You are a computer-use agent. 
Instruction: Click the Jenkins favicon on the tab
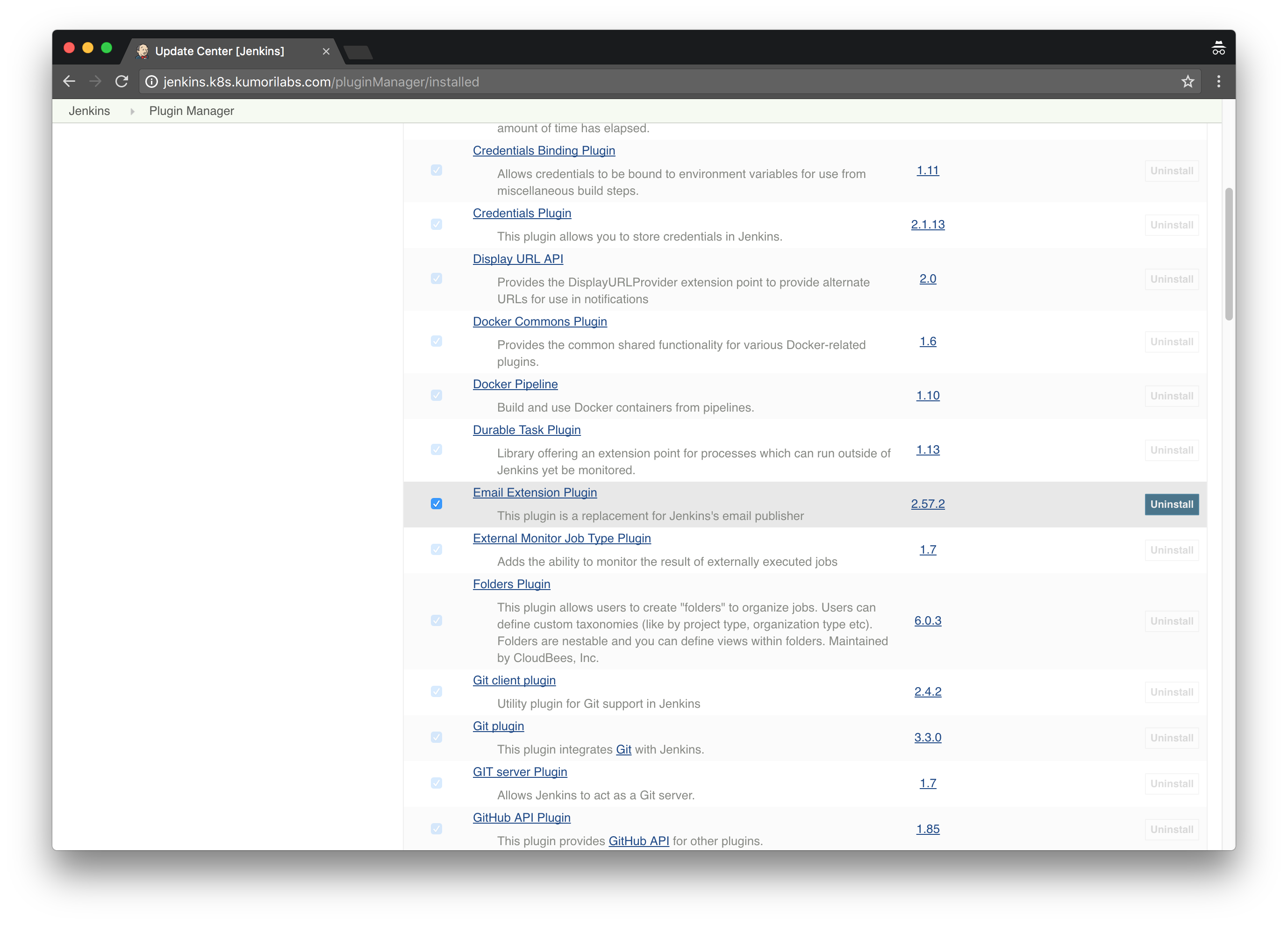(143, 51)
